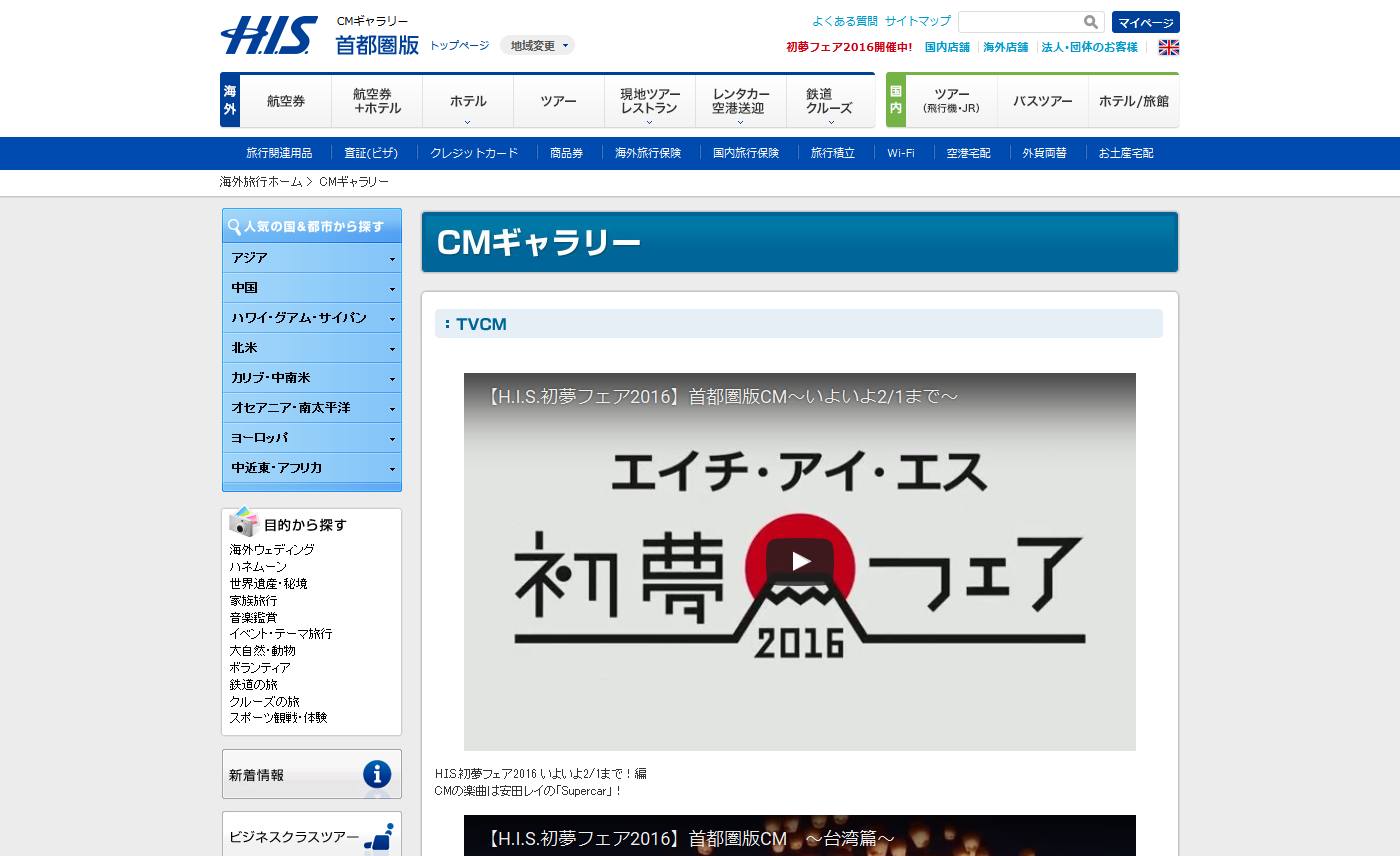Open the 台湾篇 video thumbnail

(x=800, y=836)
